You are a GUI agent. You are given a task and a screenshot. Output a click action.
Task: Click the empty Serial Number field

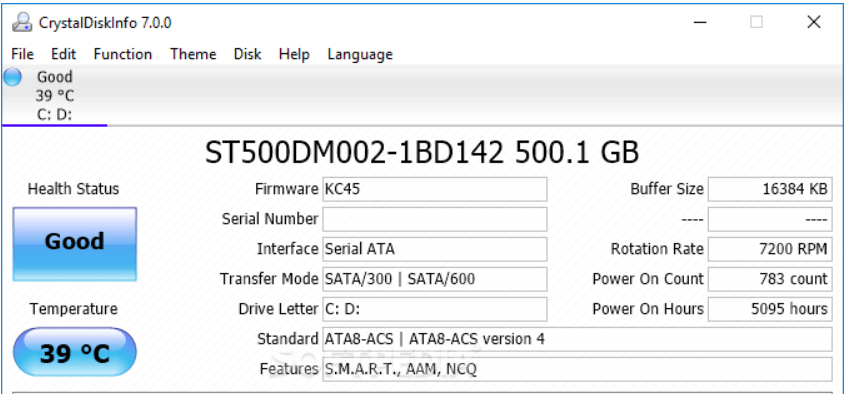[x=435, y=219]
